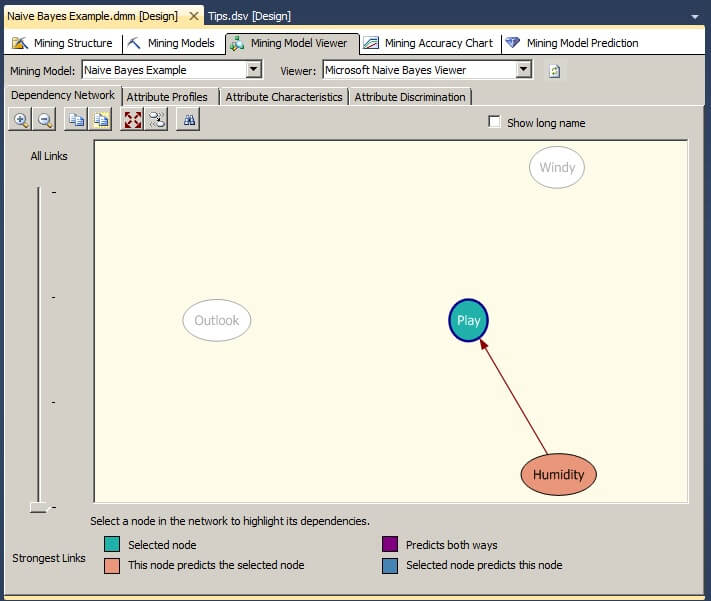Click the All Links label
The image size is (711, 601).
click(49, 156)
